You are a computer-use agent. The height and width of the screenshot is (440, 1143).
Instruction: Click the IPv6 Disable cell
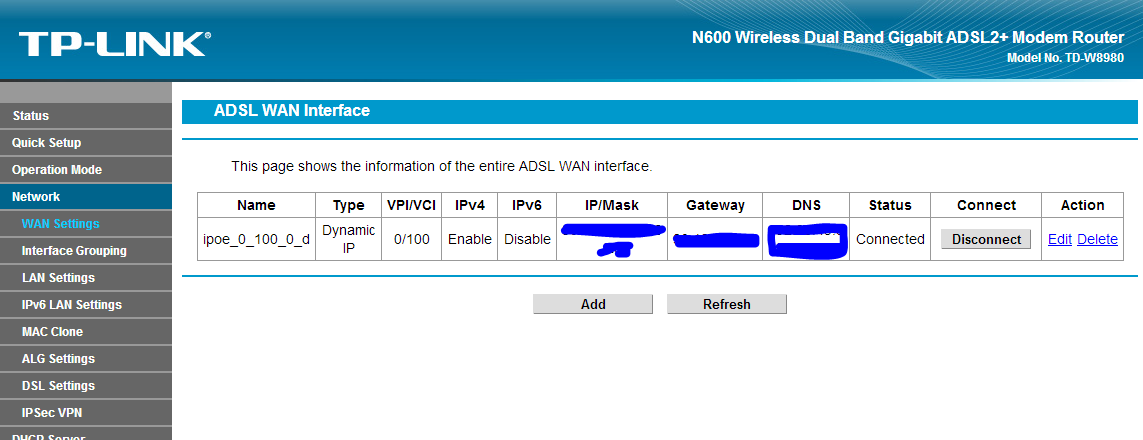pos(527,239)
